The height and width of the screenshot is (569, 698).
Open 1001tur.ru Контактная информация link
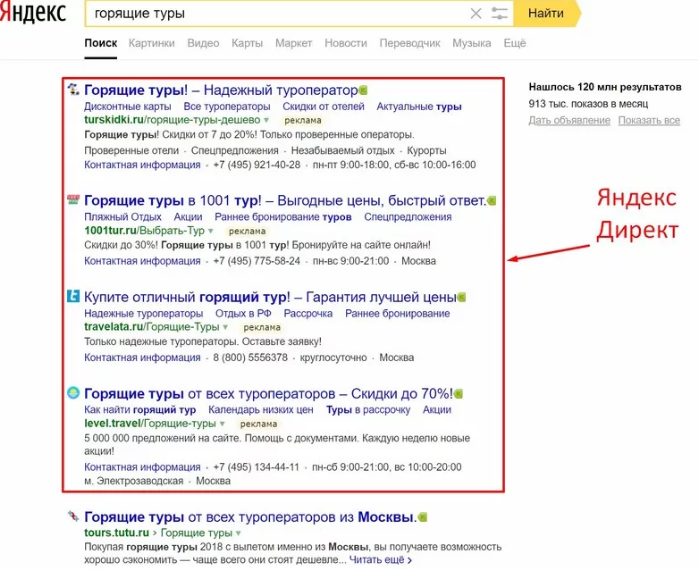(x=142, y=261)
